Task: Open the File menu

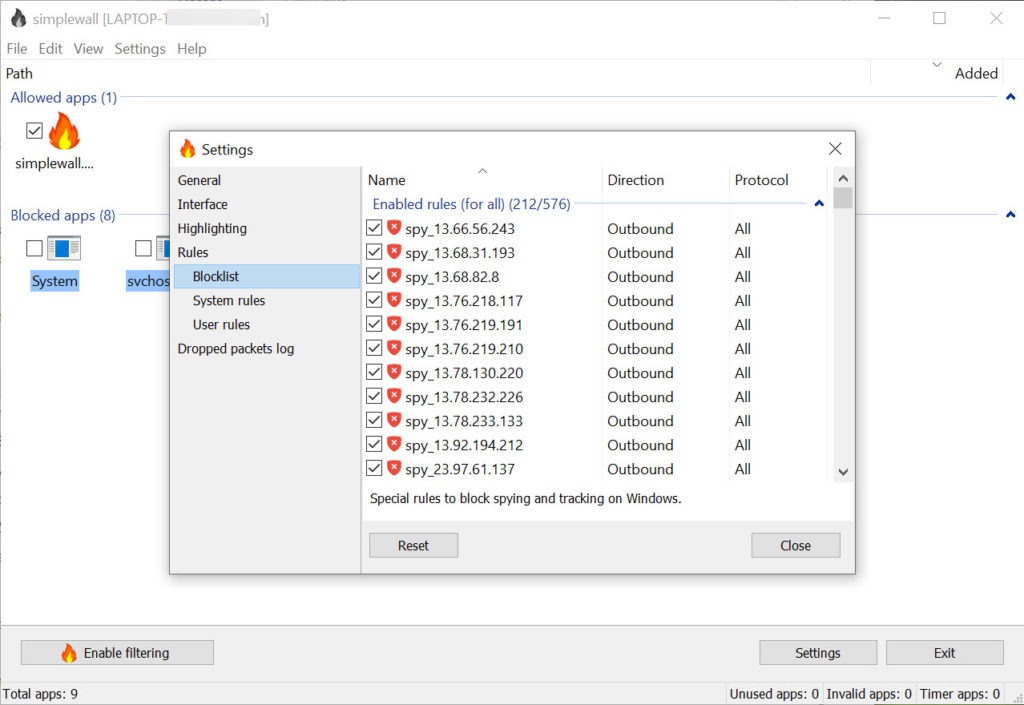Action: click(x=17, y=49)
